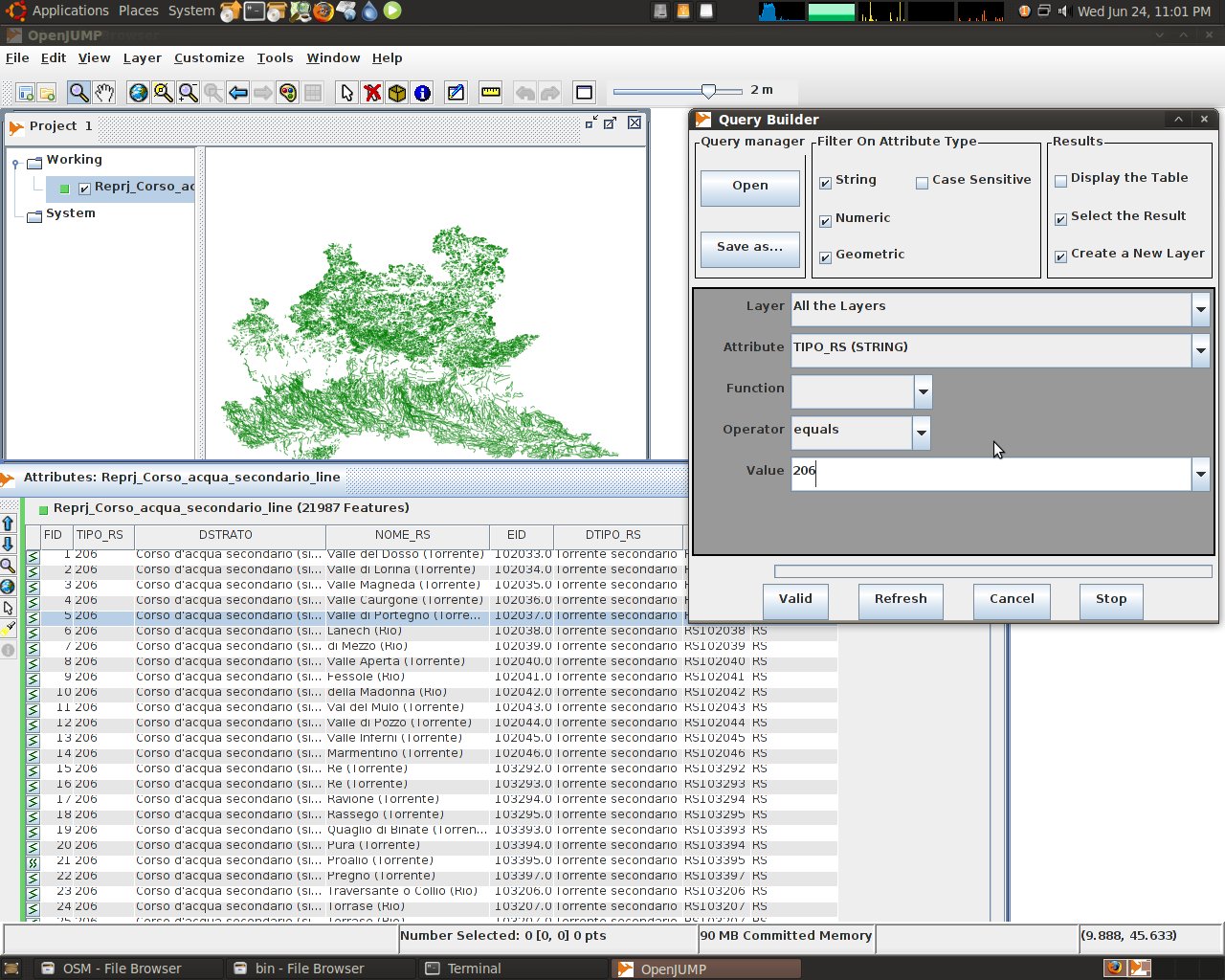Pick the Select Features arrow tool

pyautogui.click(x=346, y=92)
